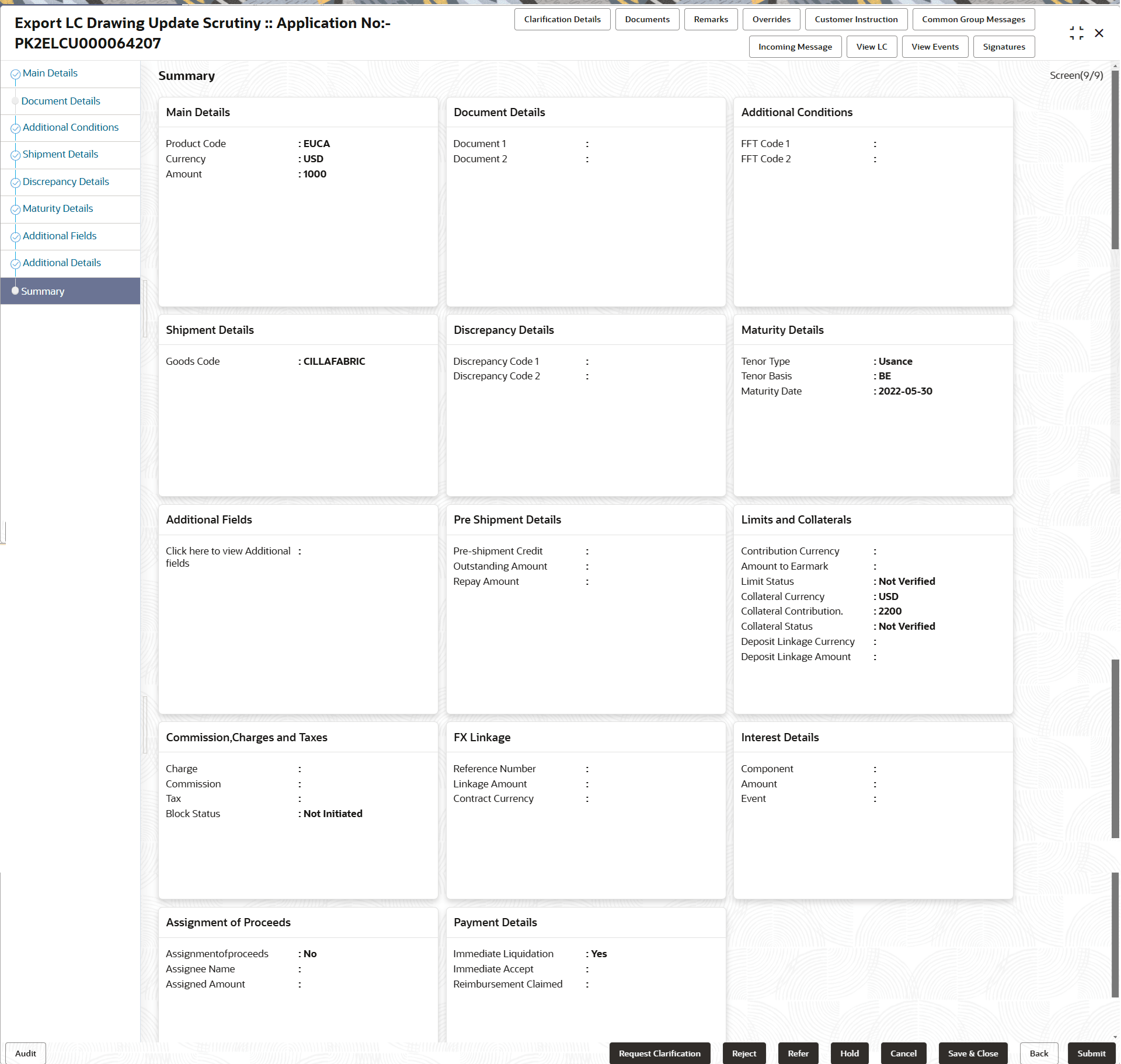Image resolution: width=1121 pixels, height=1064 pixels.
Task: Click the check icon beside Main Details
Action: pos(15,74)
